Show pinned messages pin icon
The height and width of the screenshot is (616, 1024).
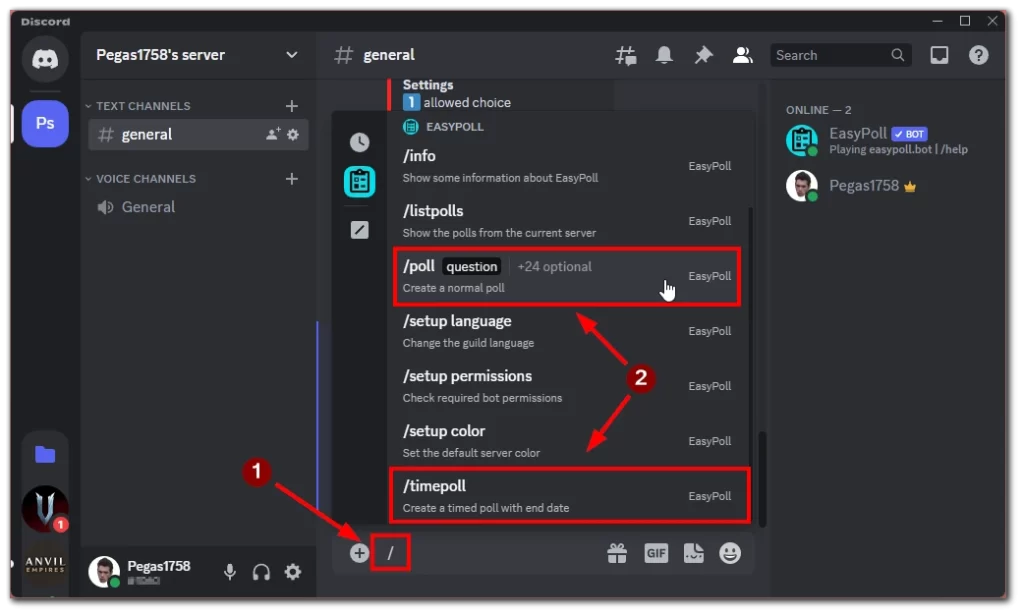click(703, 55)
